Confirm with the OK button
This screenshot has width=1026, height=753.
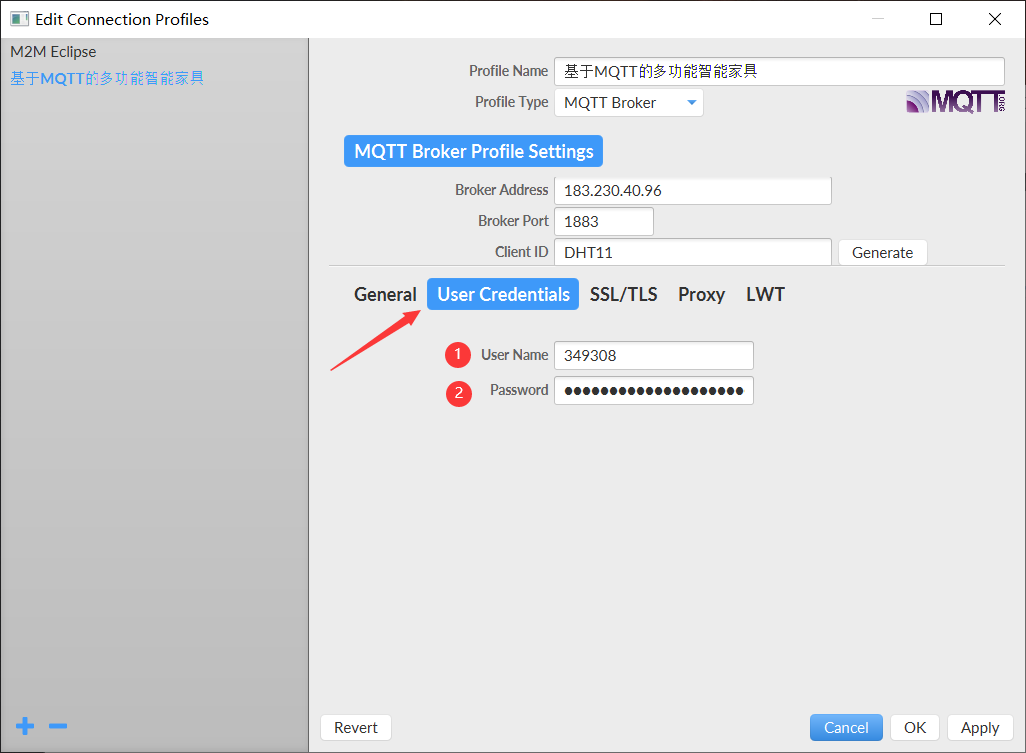(915, 727)
